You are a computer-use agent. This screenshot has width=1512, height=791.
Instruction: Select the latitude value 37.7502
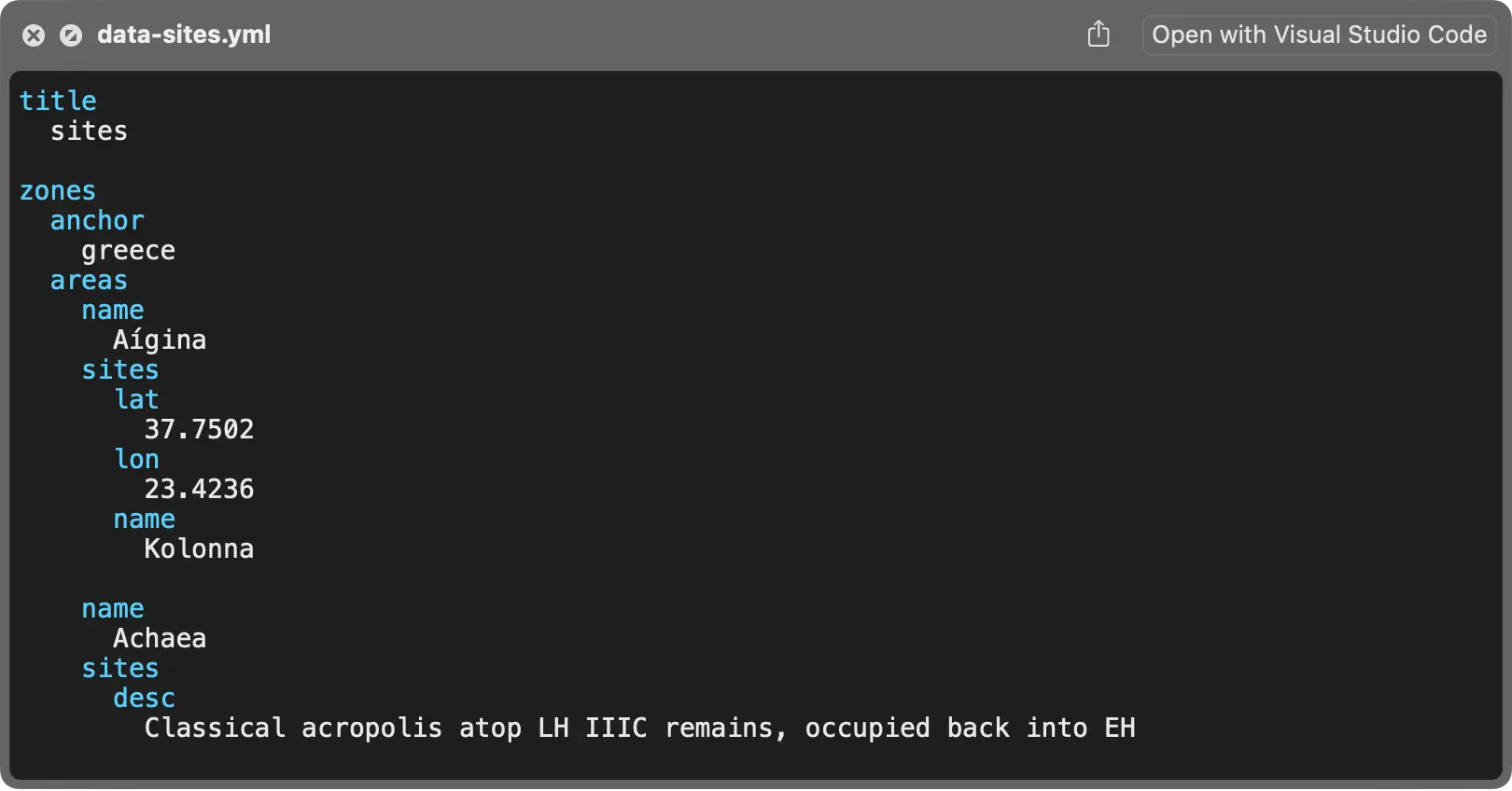point(199,429)
